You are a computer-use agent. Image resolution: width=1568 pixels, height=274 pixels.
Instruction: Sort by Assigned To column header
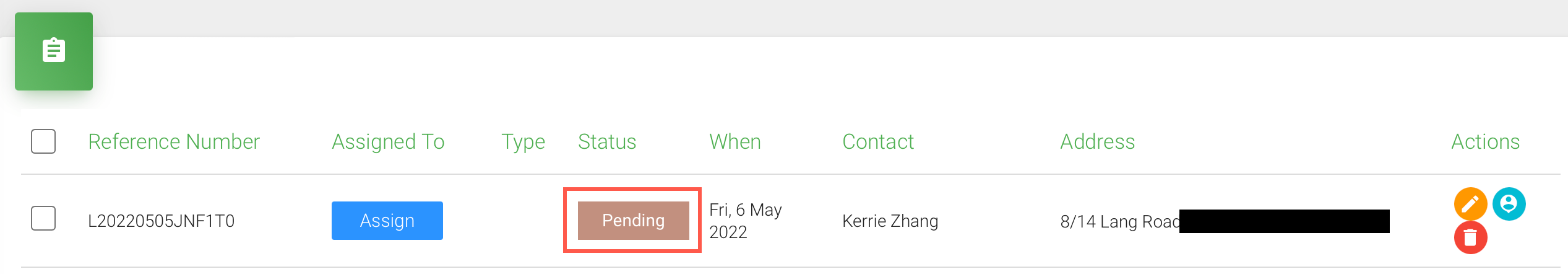388,141
